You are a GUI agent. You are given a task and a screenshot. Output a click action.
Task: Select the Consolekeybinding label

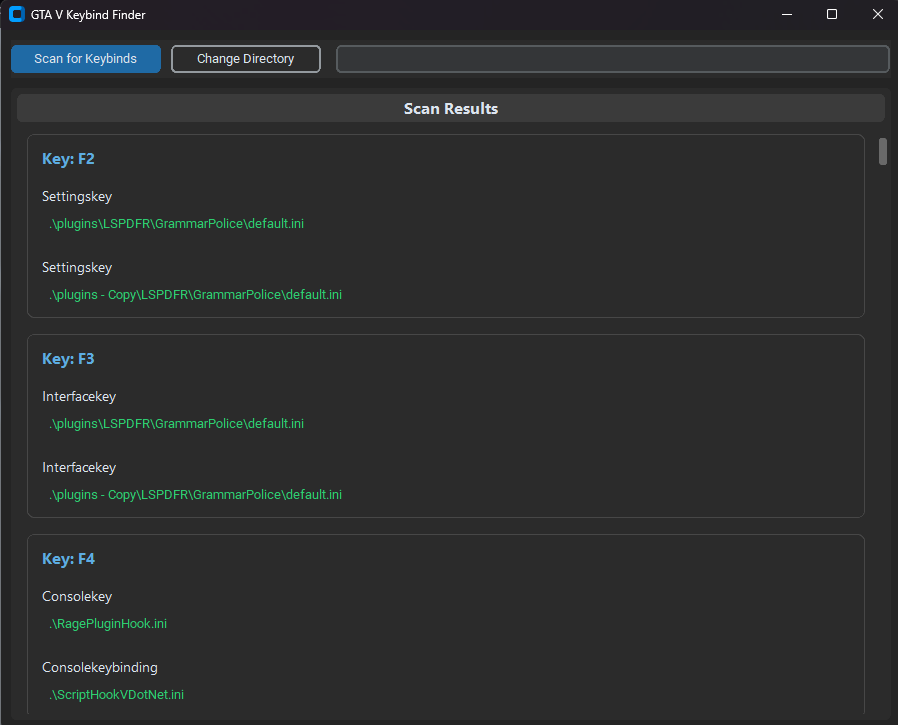click(x=100, y=667)
